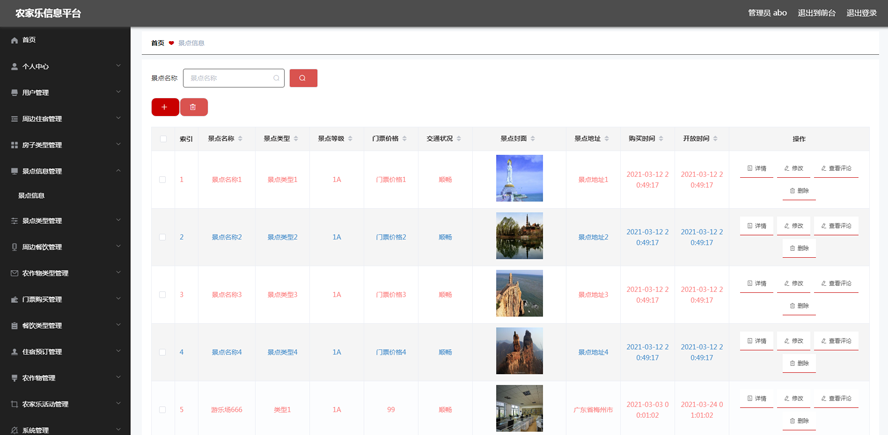Screen dimensions: 888x435
Task: Click the monitor icon beside 景点信息管理
Action: click(15, 171)
